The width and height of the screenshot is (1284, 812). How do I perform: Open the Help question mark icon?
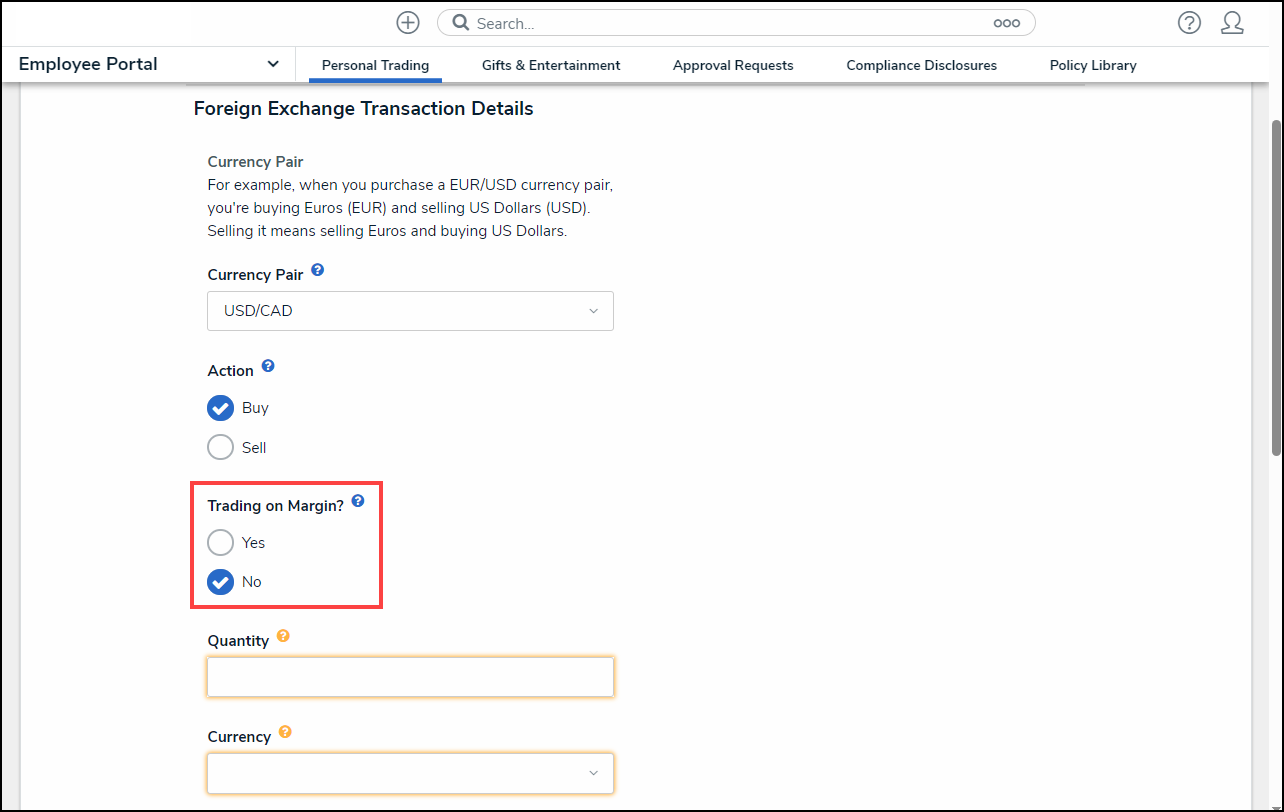coord(1189,23)
